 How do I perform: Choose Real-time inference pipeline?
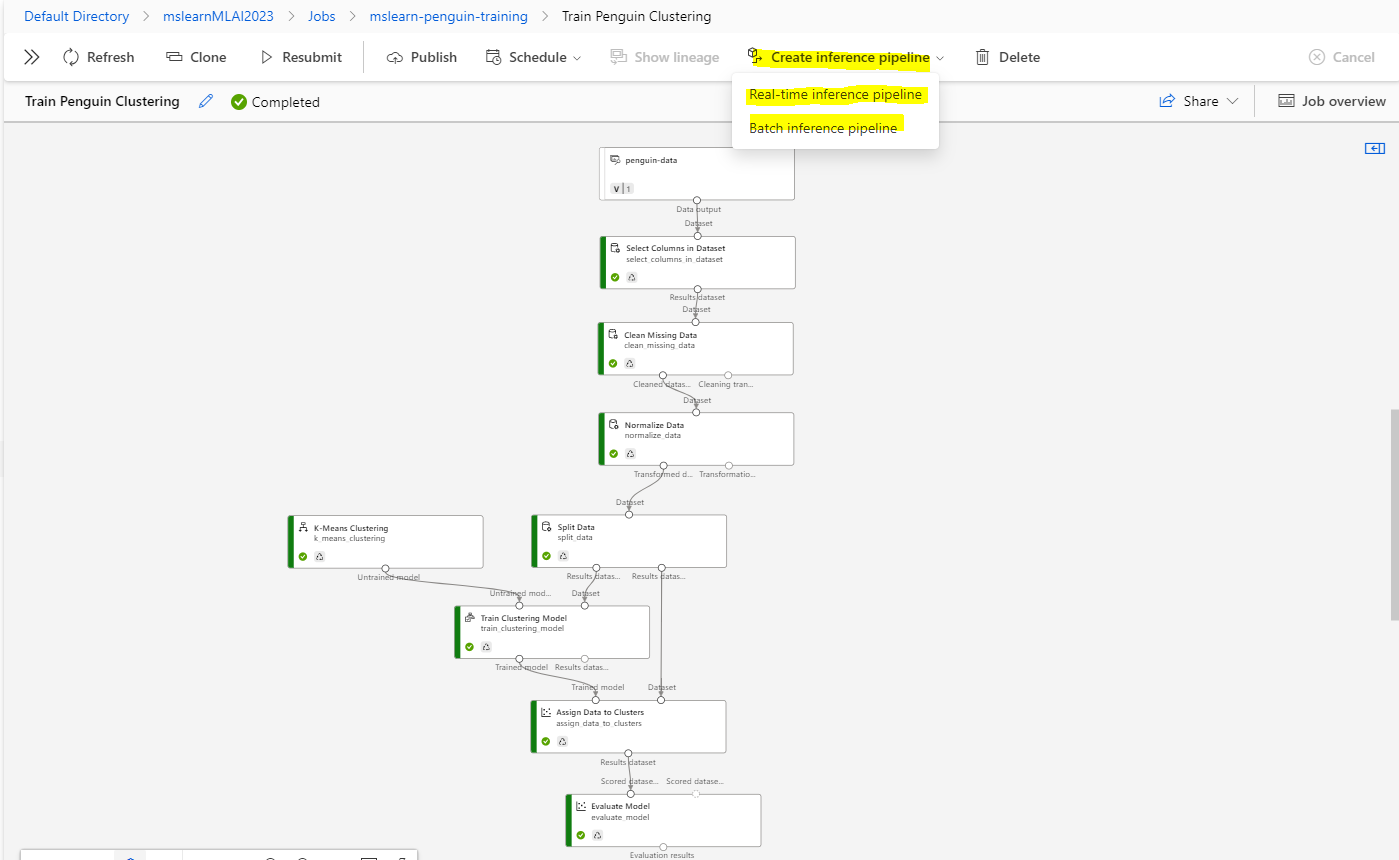tap(836, 95)
